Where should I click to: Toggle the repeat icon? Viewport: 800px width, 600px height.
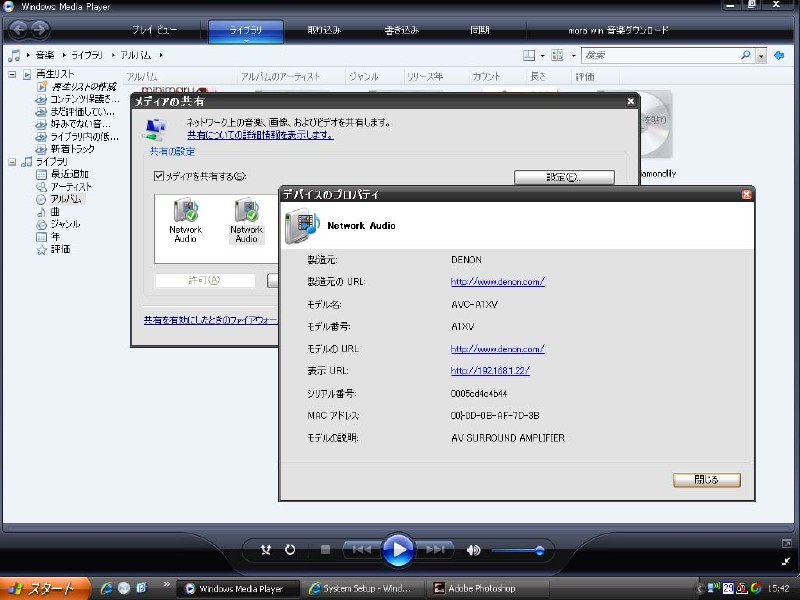point(290,549)
